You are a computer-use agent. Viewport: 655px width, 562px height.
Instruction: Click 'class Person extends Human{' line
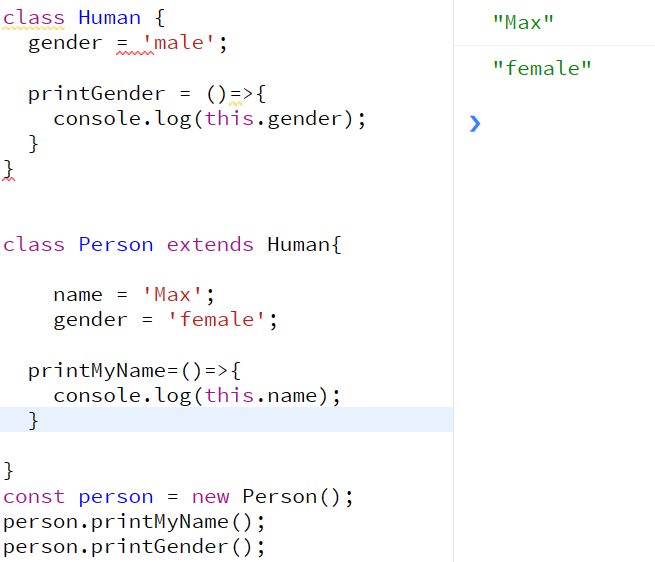(172, 244)
